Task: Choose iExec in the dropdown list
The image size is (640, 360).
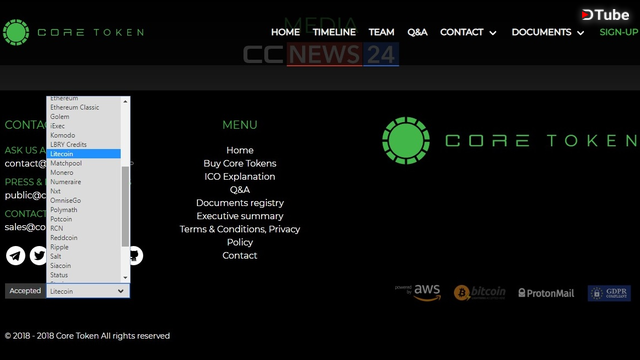Action: pos(84,126)
